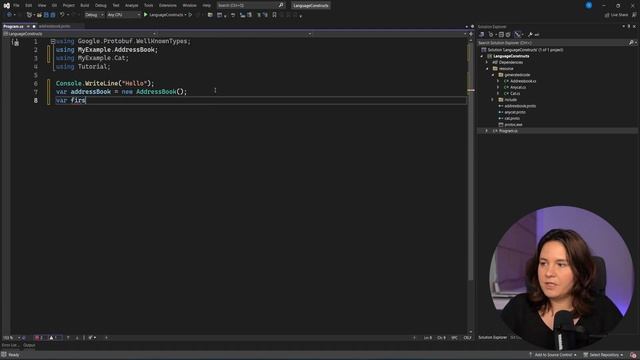Select Addressbook.cs in Solution Explorer
Screen dimensions: 640x360
[520, 81]
